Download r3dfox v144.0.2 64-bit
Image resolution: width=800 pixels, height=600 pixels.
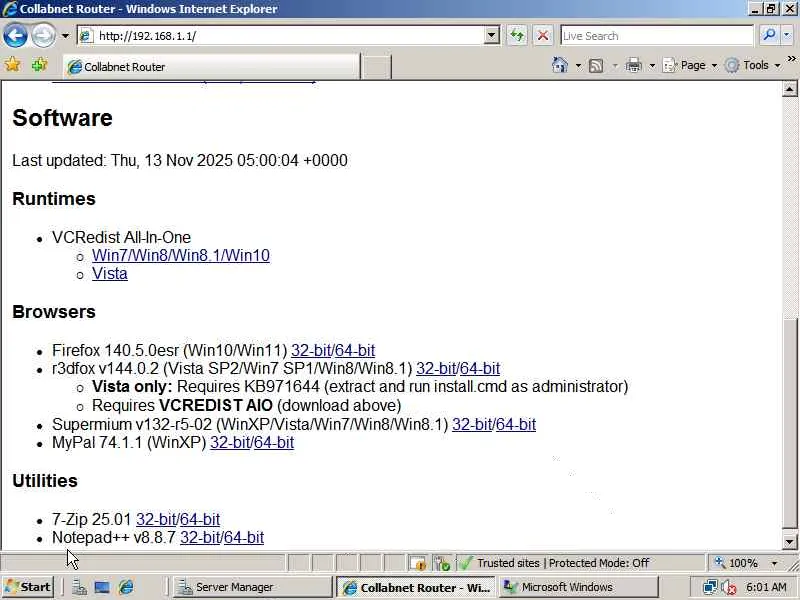pos(480,368)
